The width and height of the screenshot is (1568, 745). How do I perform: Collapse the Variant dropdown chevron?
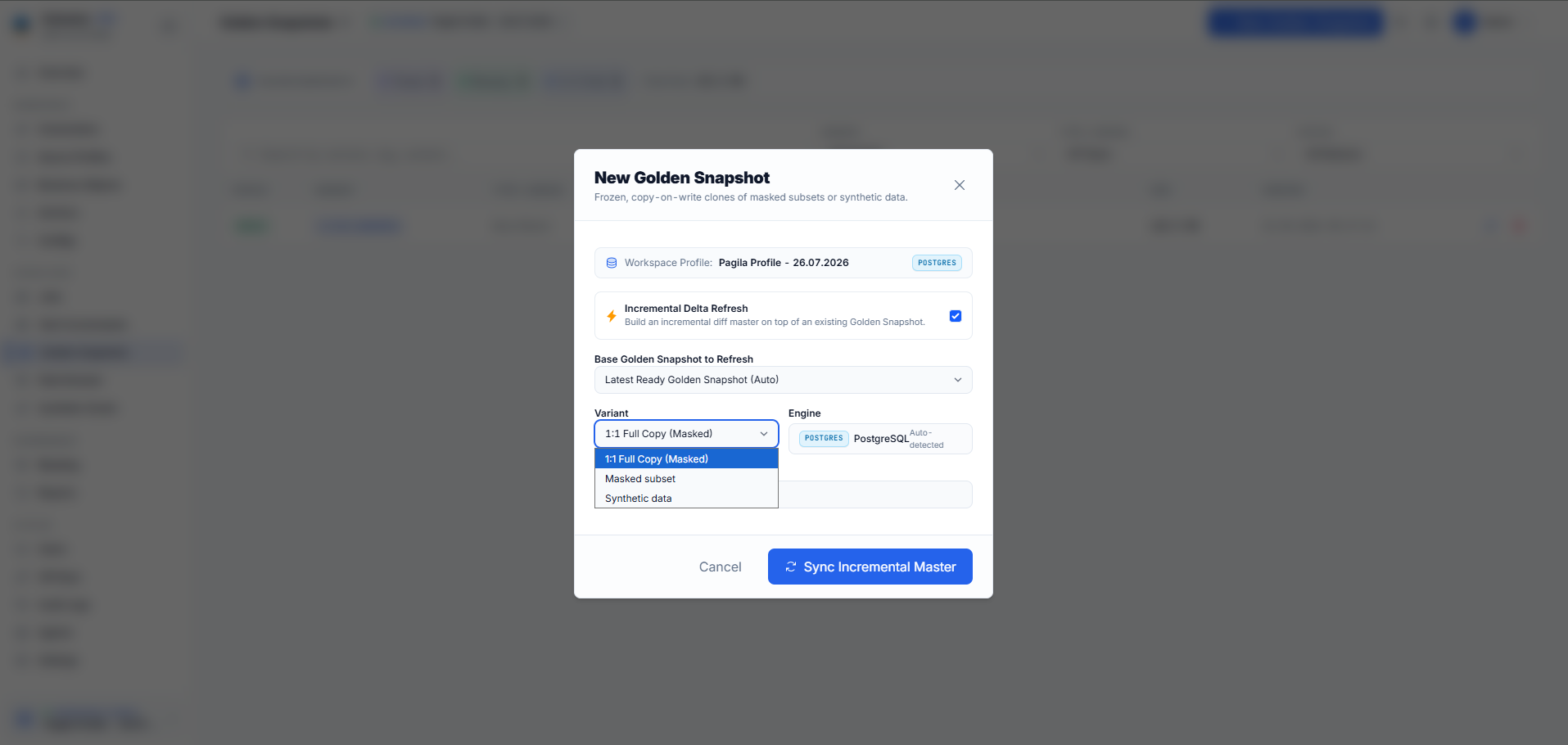click(763, 434)
